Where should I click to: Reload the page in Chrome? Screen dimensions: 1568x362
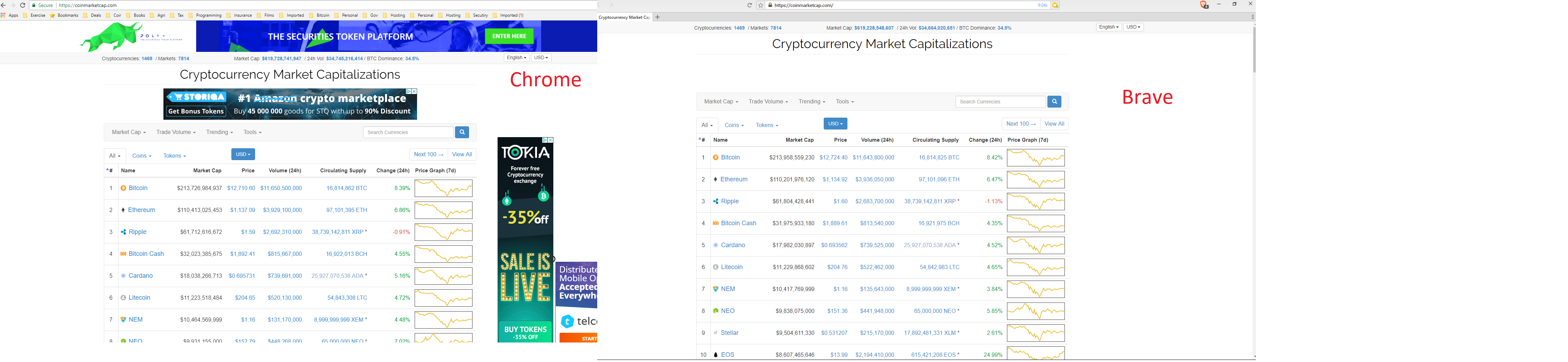coord(23,6)
